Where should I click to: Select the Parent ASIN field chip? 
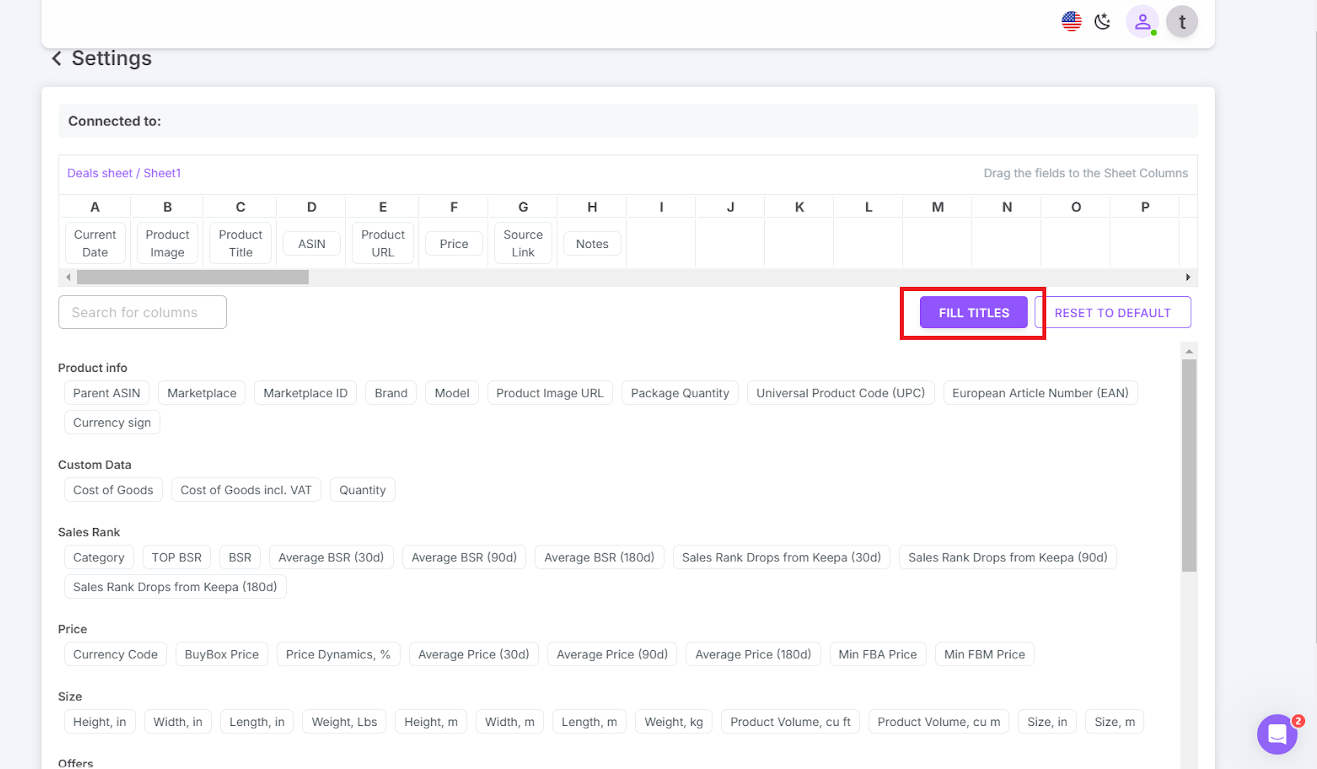tap(106, 392)
